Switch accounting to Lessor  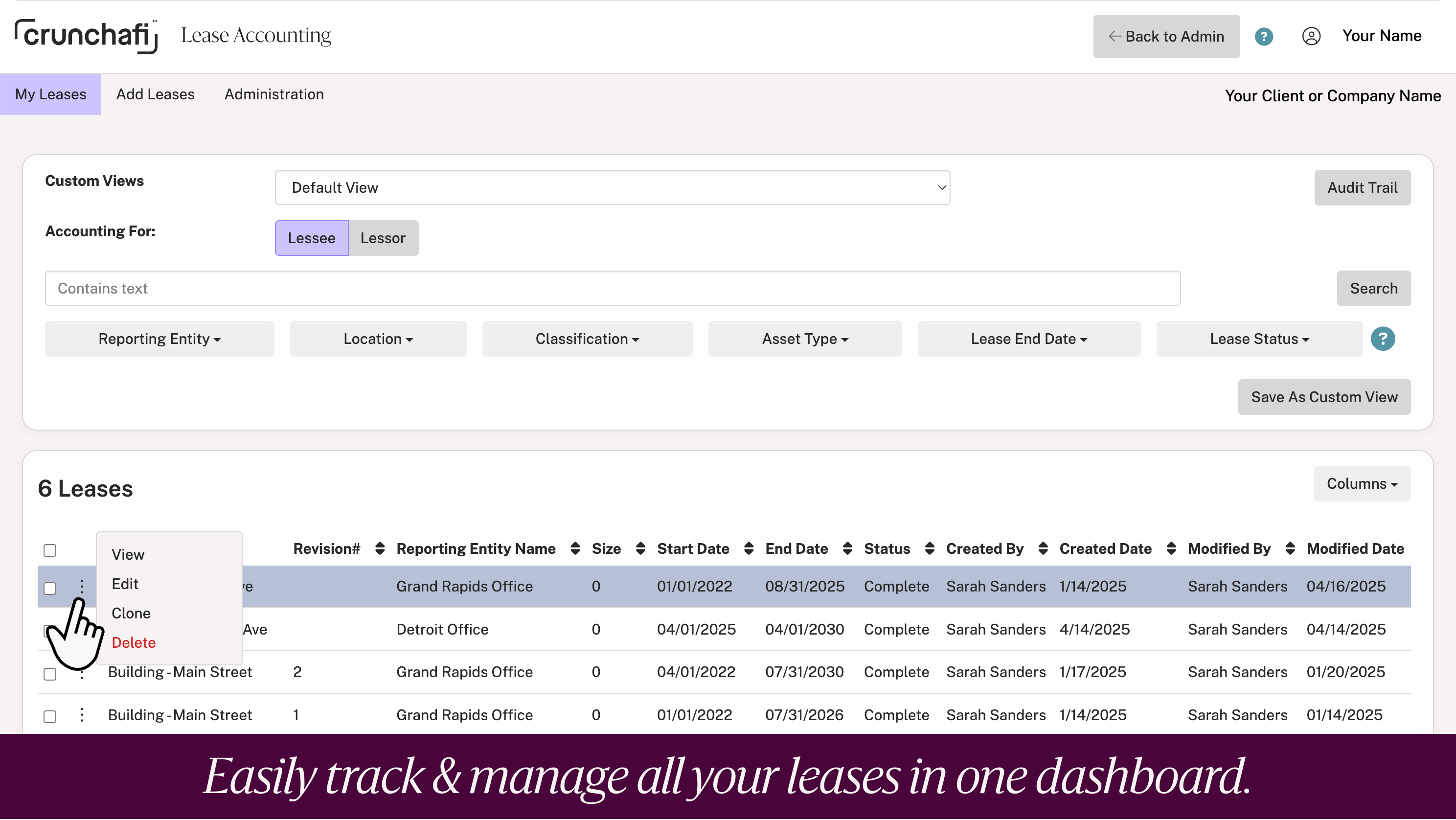pos(383,238)
